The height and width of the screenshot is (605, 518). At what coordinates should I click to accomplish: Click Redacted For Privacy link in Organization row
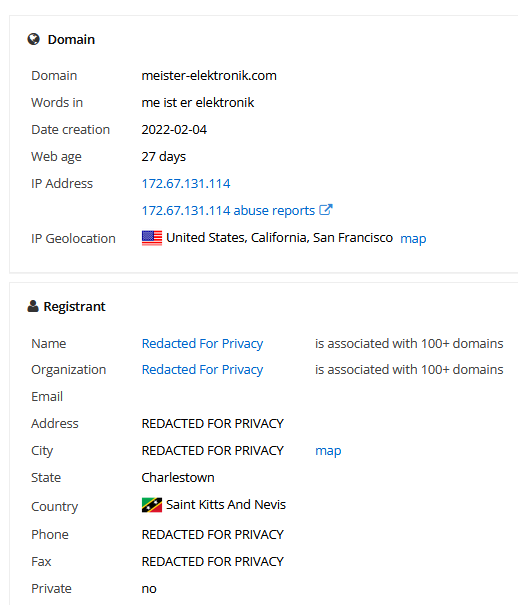(x=202, y=370)
